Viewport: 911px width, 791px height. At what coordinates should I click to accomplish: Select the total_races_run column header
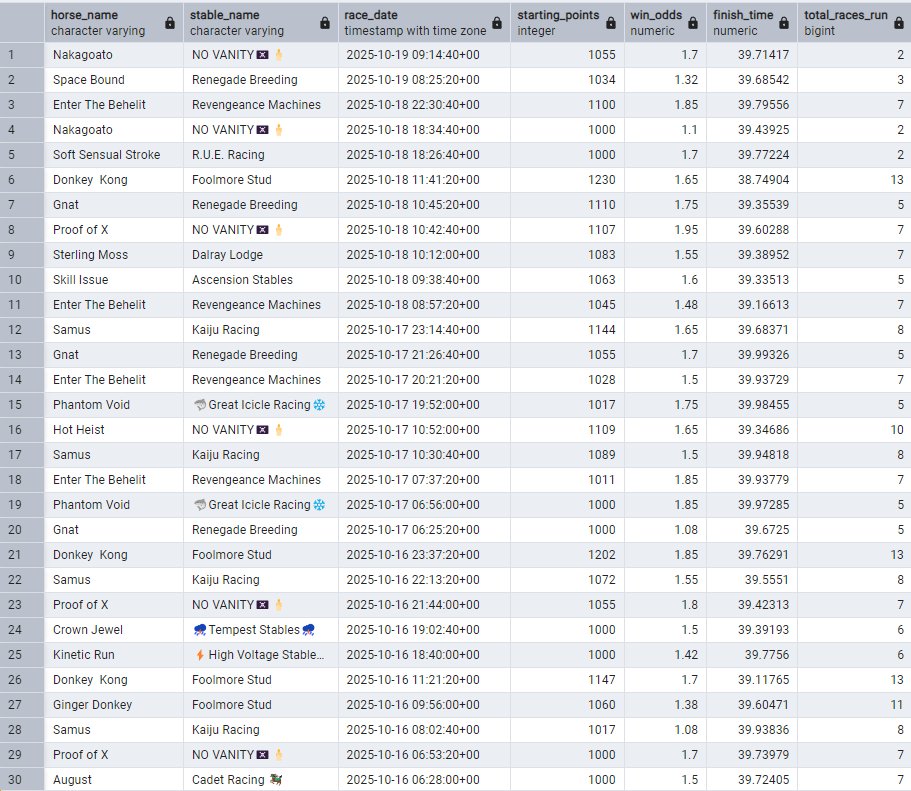854,23
